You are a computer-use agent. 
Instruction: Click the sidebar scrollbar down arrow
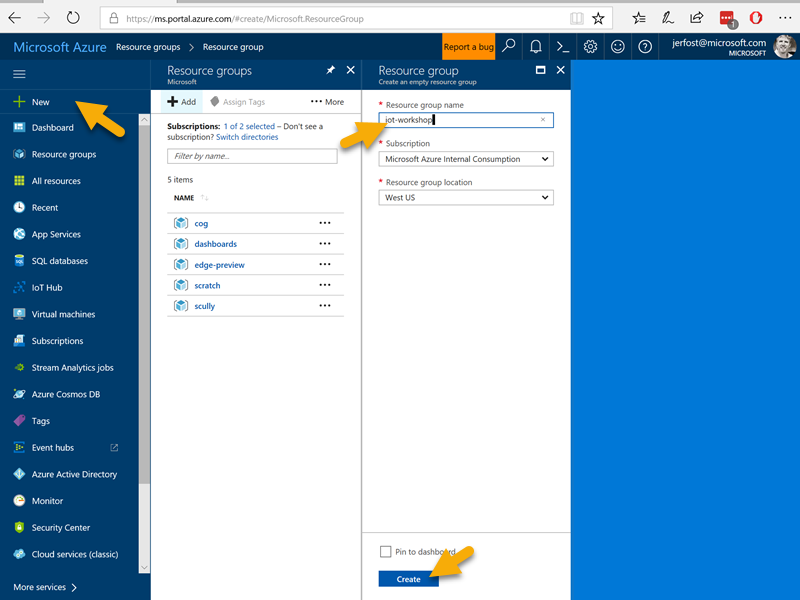click(144, 567)
